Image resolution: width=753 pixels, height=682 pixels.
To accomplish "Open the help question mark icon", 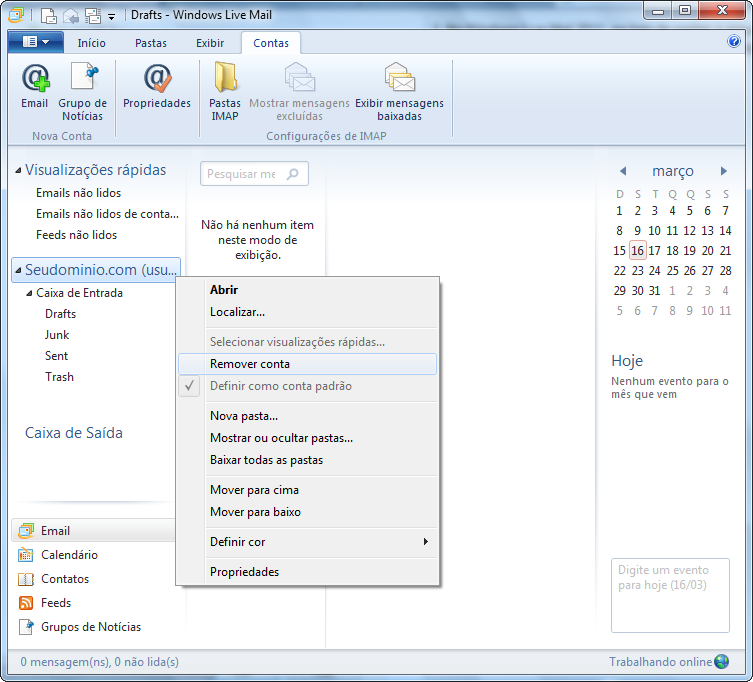I will coord(734,42).
